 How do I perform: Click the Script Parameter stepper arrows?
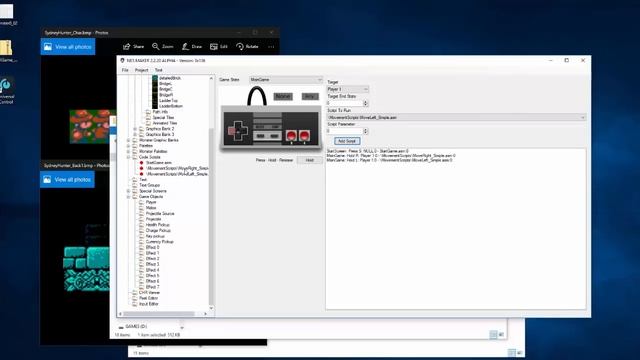click(x=366, y=131)
